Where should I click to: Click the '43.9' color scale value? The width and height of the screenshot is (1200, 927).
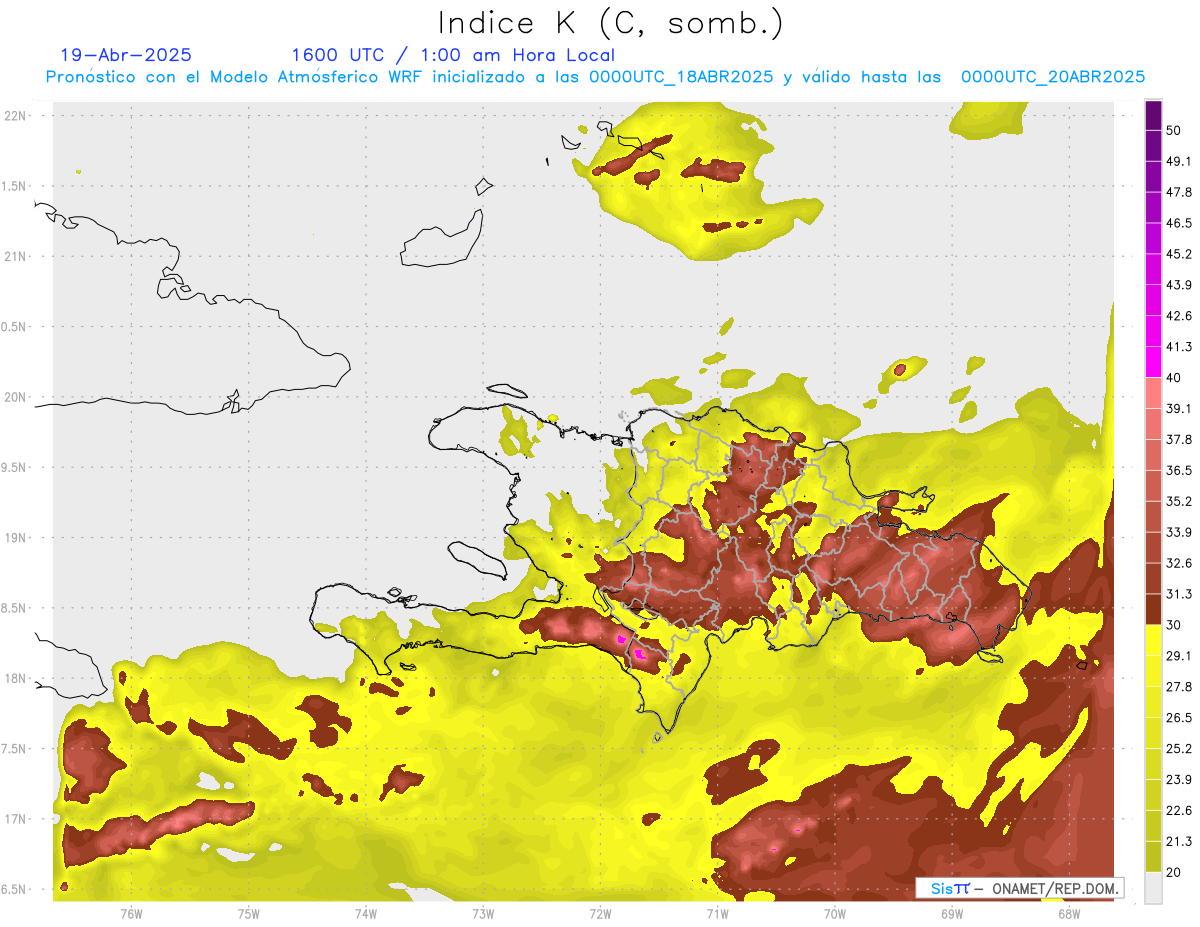point(1180,285)
